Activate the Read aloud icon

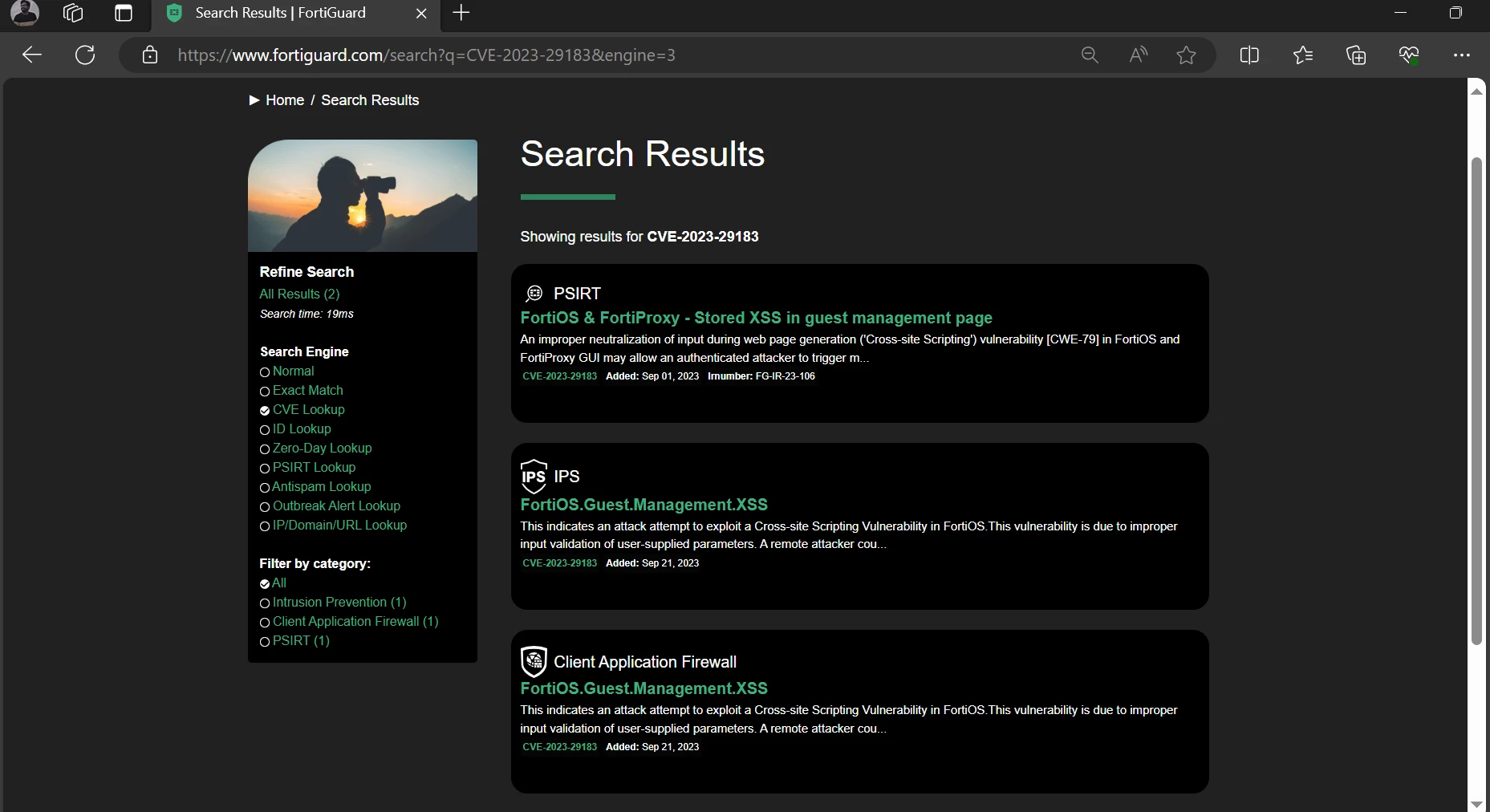(1138, 55)
